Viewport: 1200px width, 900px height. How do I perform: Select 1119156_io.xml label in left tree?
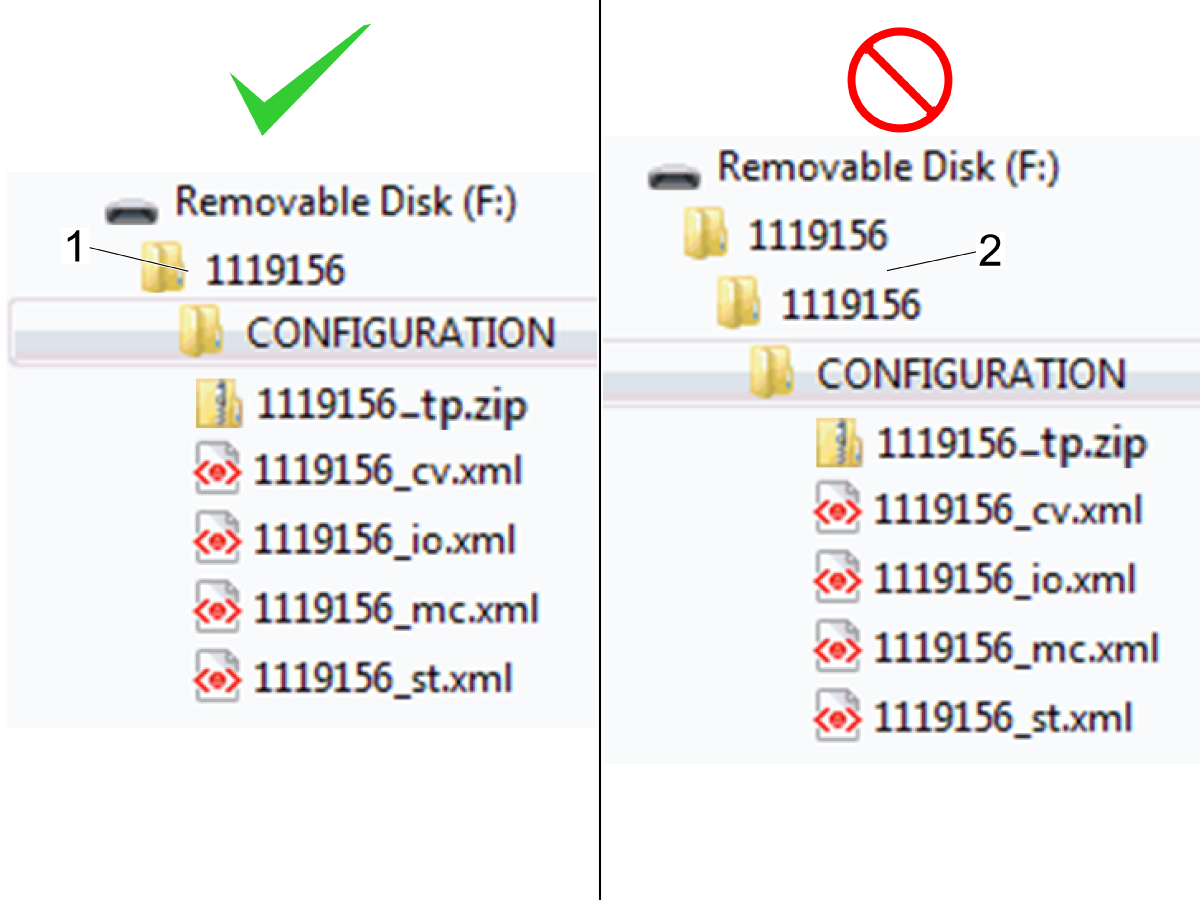(385, 540)
